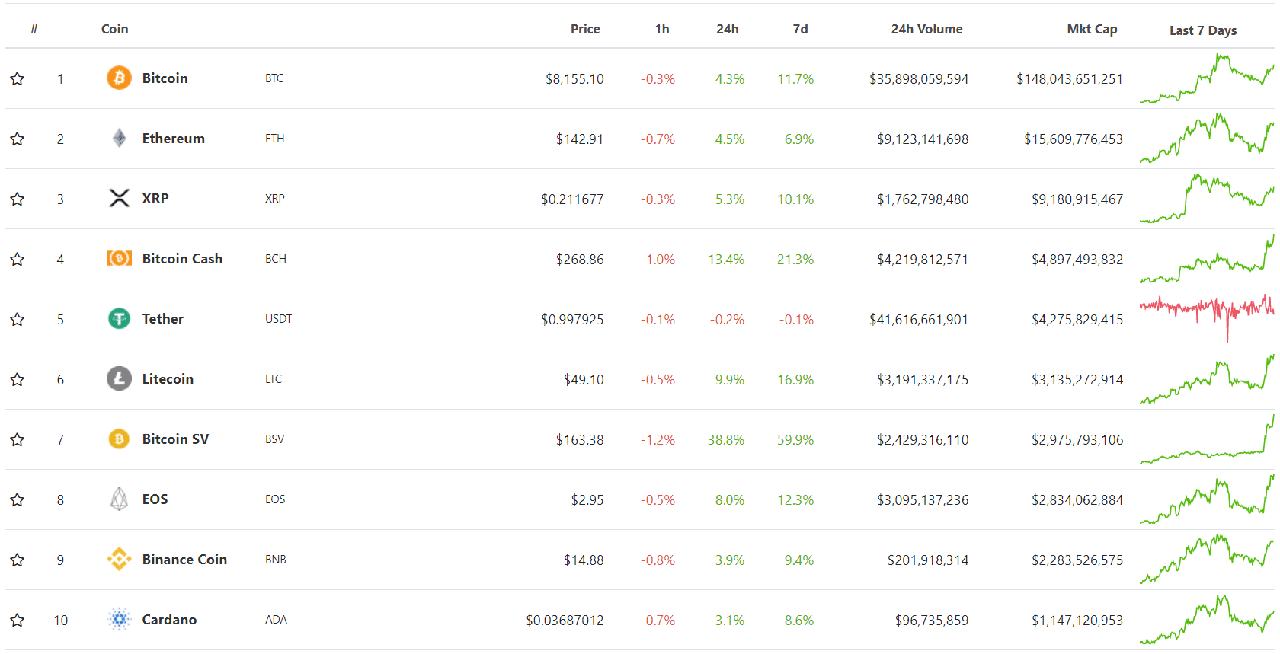The image size is (1280, 654).
Task: Click Binance Coin's 24h volume $201,918,314
Action: click(927, 560)
